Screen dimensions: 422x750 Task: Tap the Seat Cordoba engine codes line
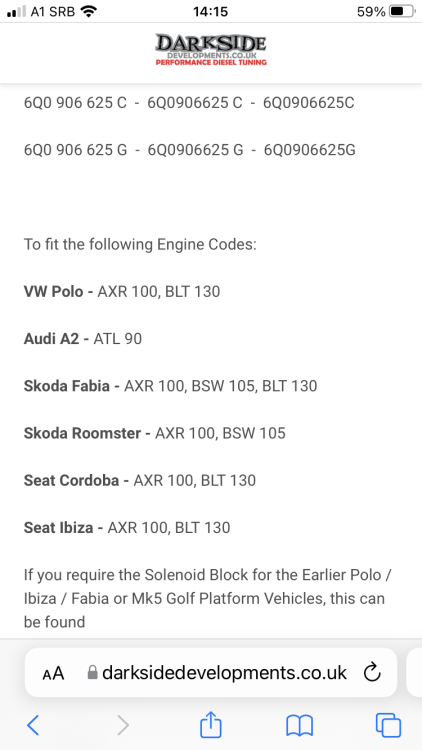pos(140,480)
